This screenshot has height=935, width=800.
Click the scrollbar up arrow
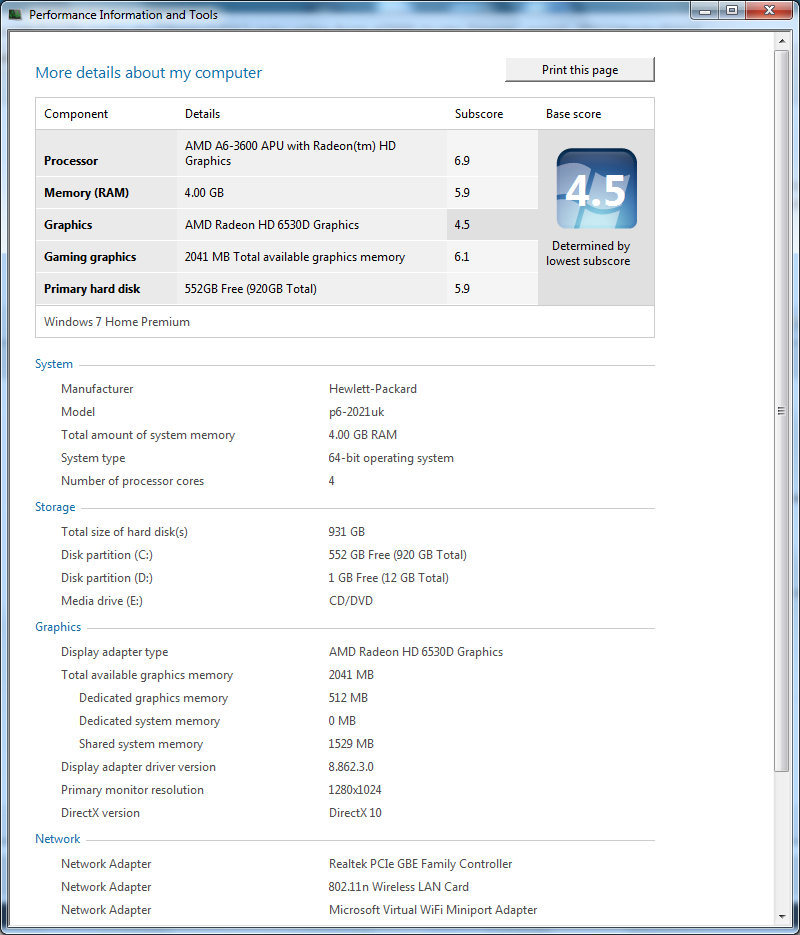pyautogui.click(x=782, y=41)
